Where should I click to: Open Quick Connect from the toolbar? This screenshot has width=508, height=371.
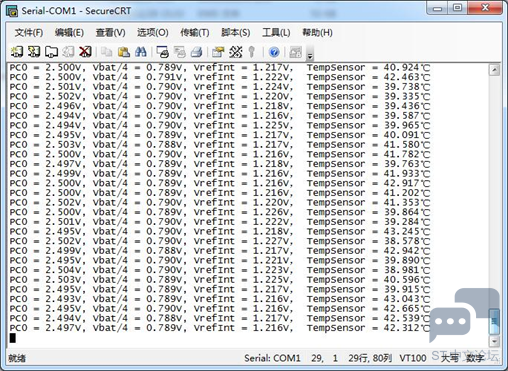pyautogui.click(x=34, y=52)
